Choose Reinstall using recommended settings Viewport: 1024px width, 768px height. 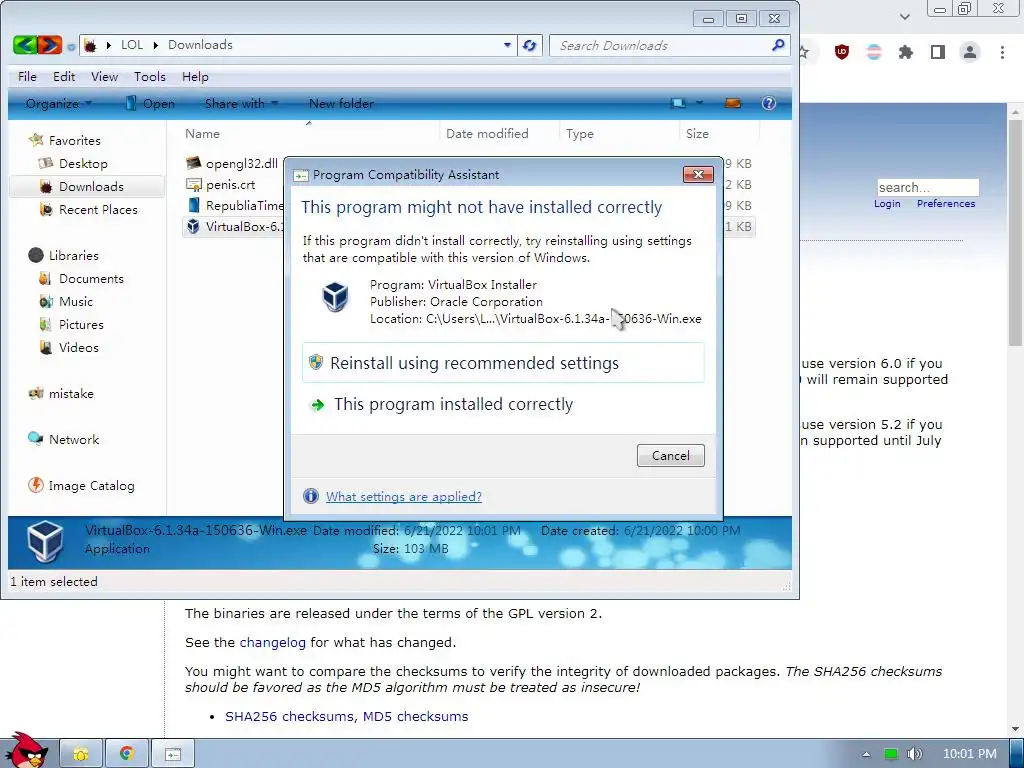tap(503, 362)
